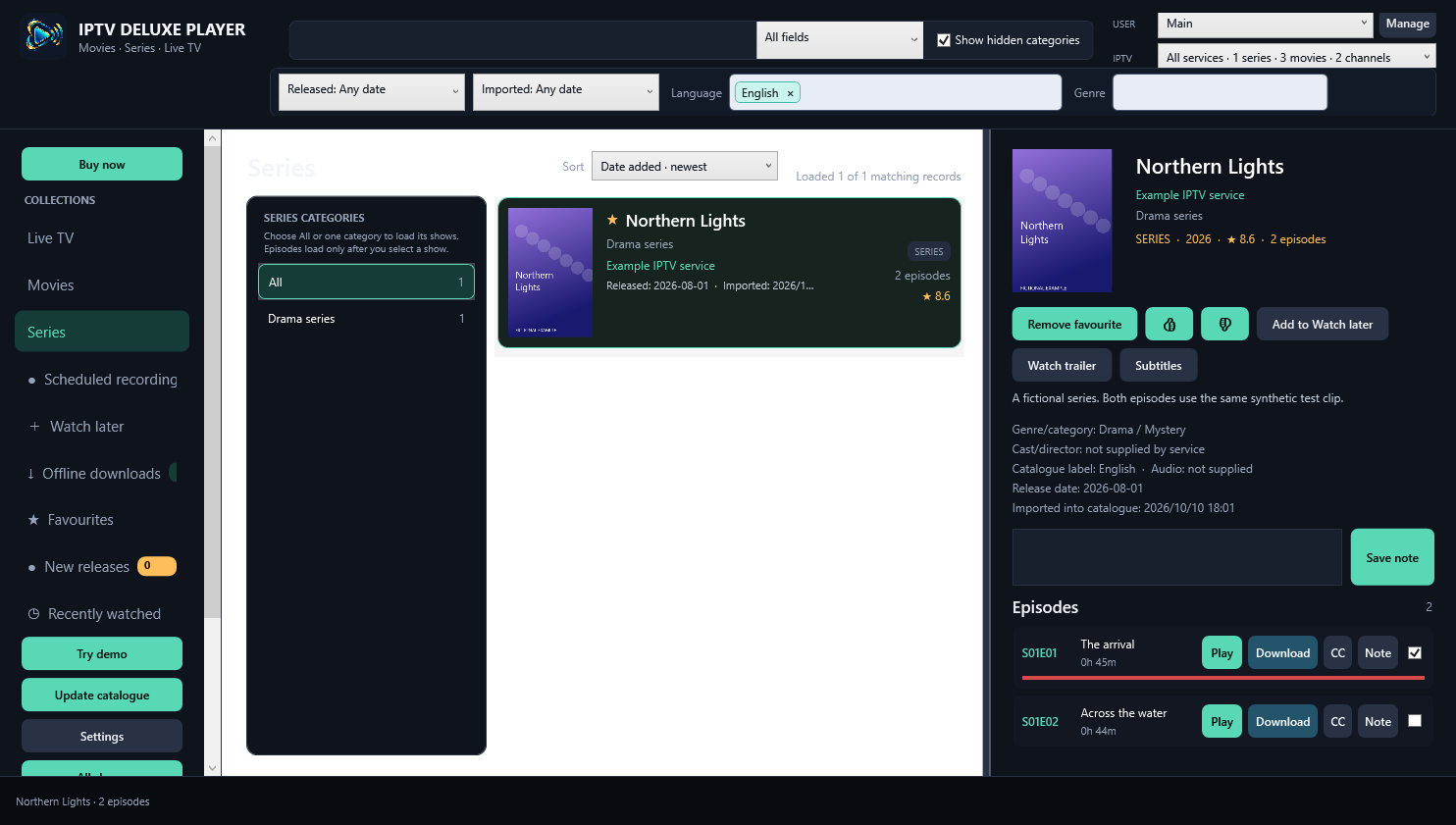Give Northern Lights a thumbs down
The image size is (1456, 825).
coord(1224,324)
